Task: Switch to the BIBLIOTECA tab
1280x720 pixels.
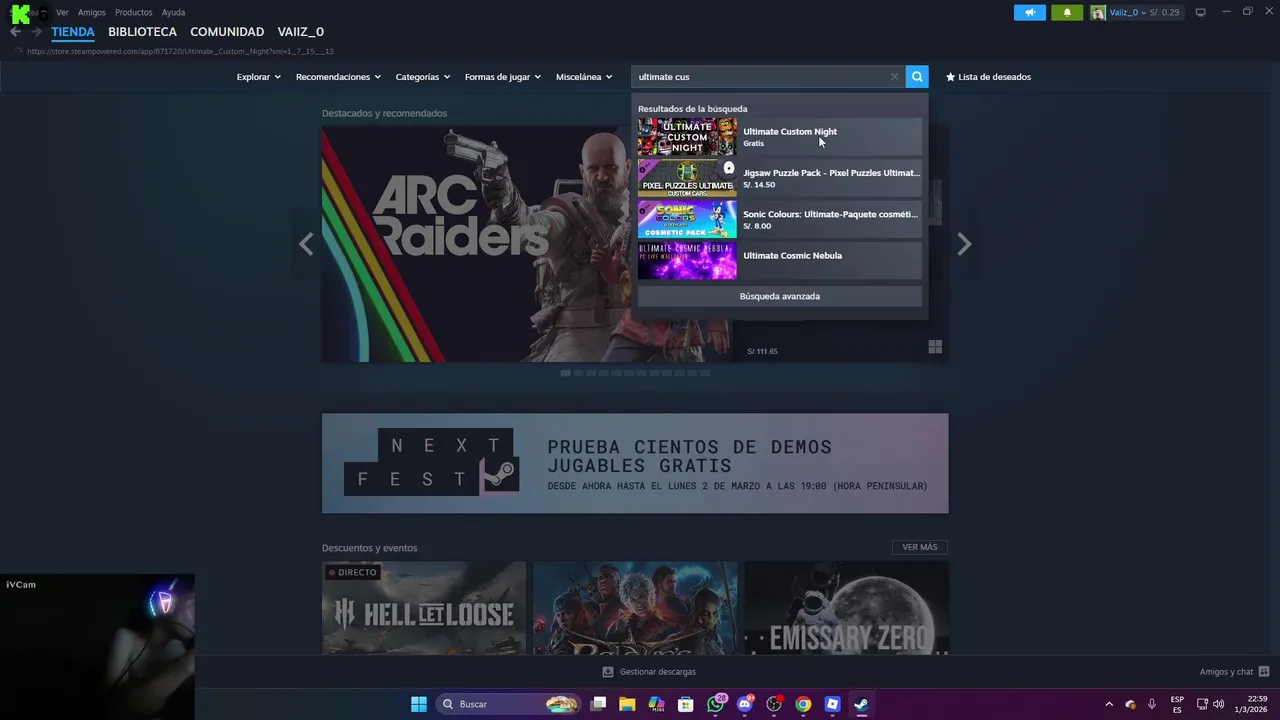Action: 142,32
